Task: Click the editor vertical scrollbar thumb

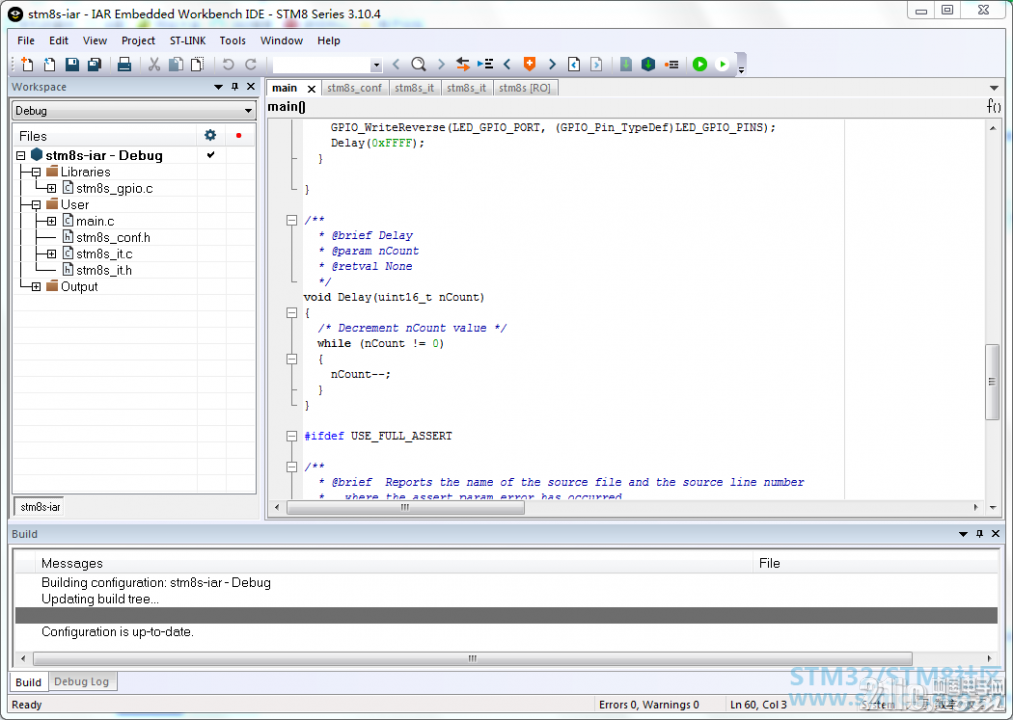Action: (x=992, y=382)
